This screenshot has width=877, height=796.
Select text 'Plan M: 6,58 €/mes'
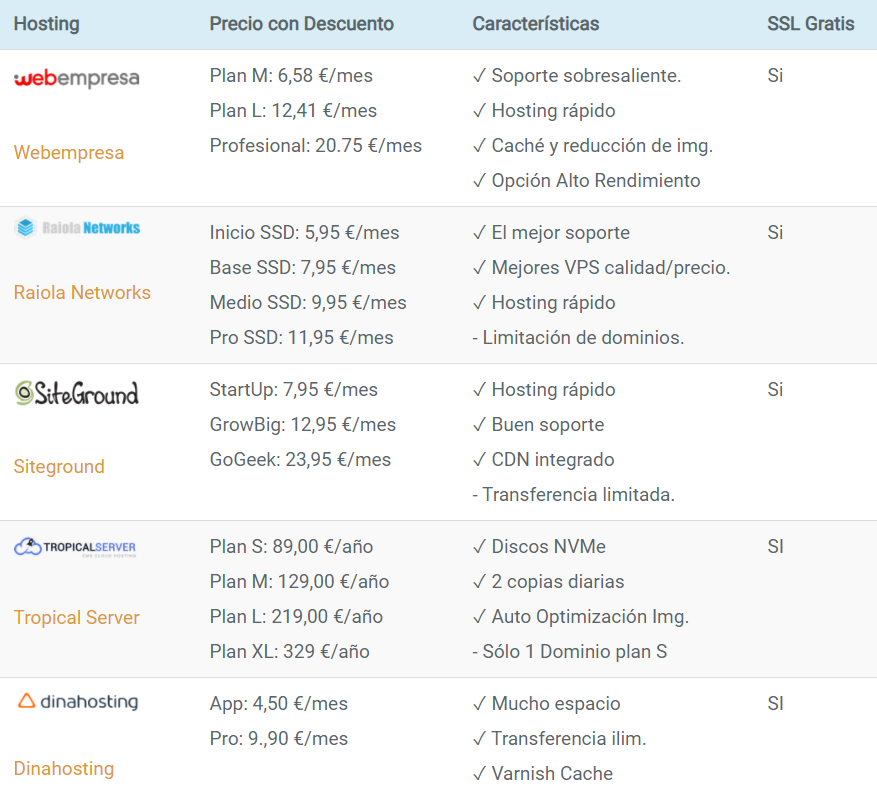click(x=291, y=76)
